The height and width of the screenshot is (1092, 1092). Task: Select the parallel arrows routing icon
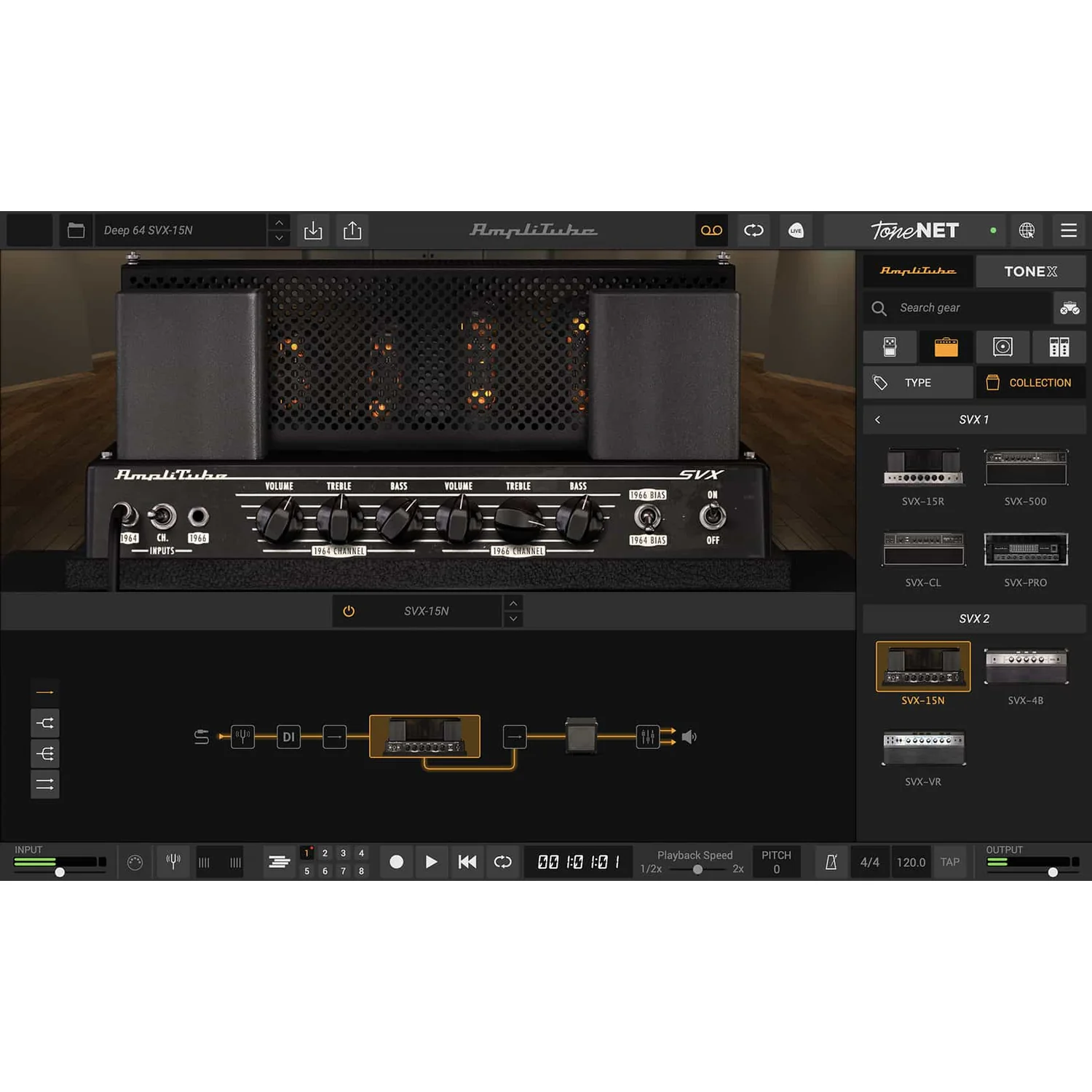coord(45,784)
